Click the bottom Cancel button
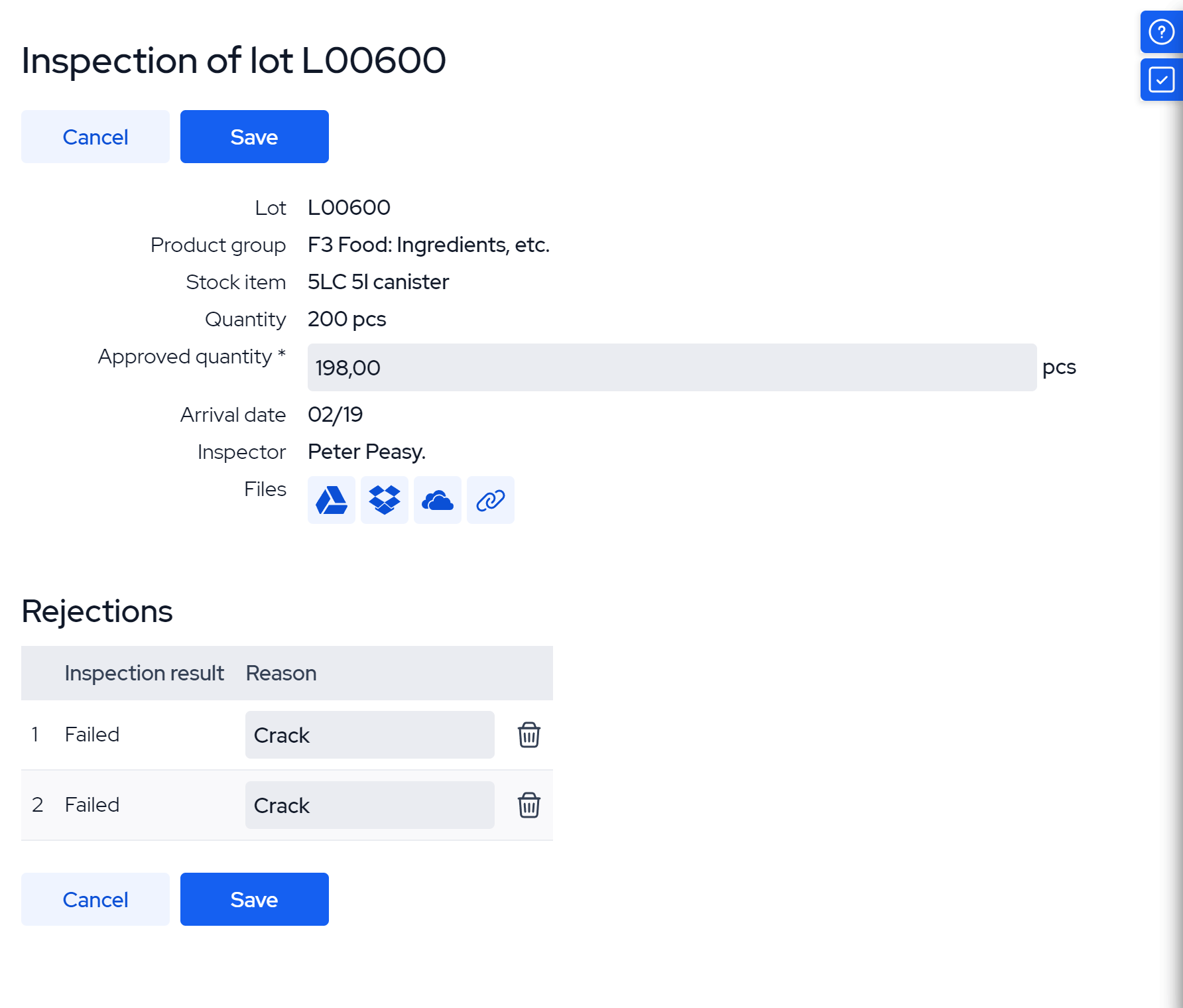The width and height of the screenshot is (1183, 1008). [x=95, y=899]
